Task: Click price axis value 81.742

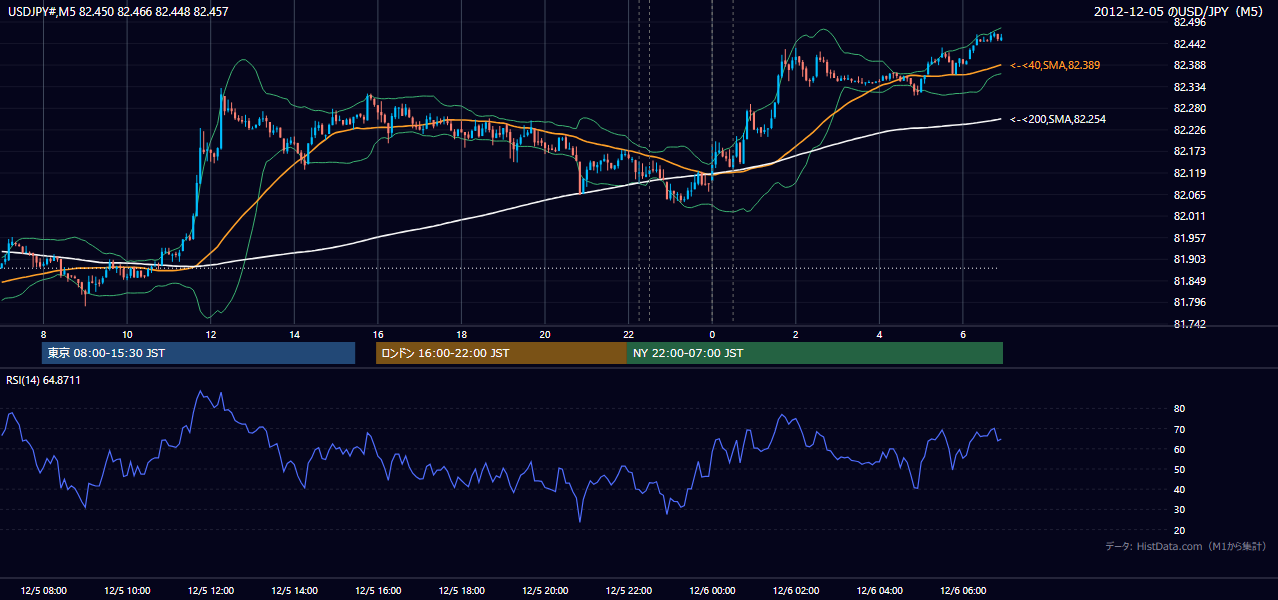Action: 1190,324
